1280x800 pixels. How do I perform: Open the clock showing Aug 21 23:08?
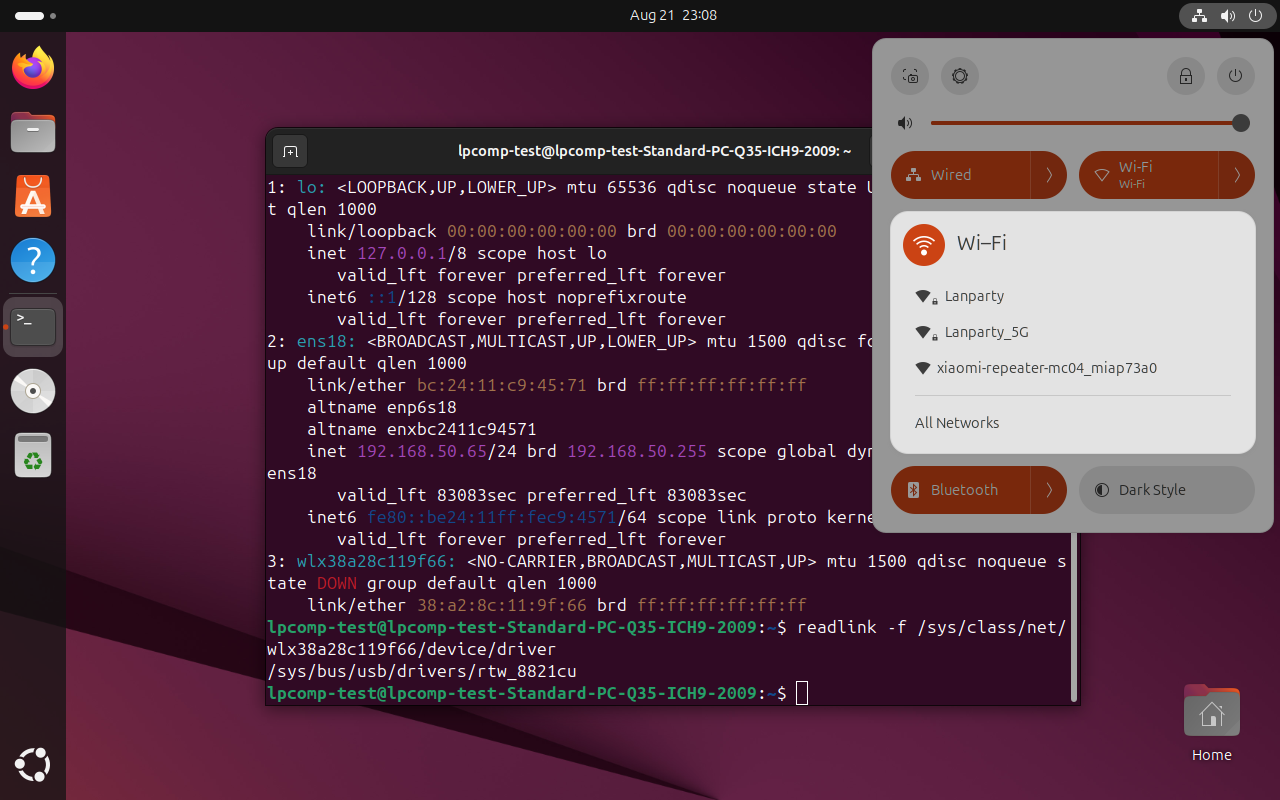(673, 15)
